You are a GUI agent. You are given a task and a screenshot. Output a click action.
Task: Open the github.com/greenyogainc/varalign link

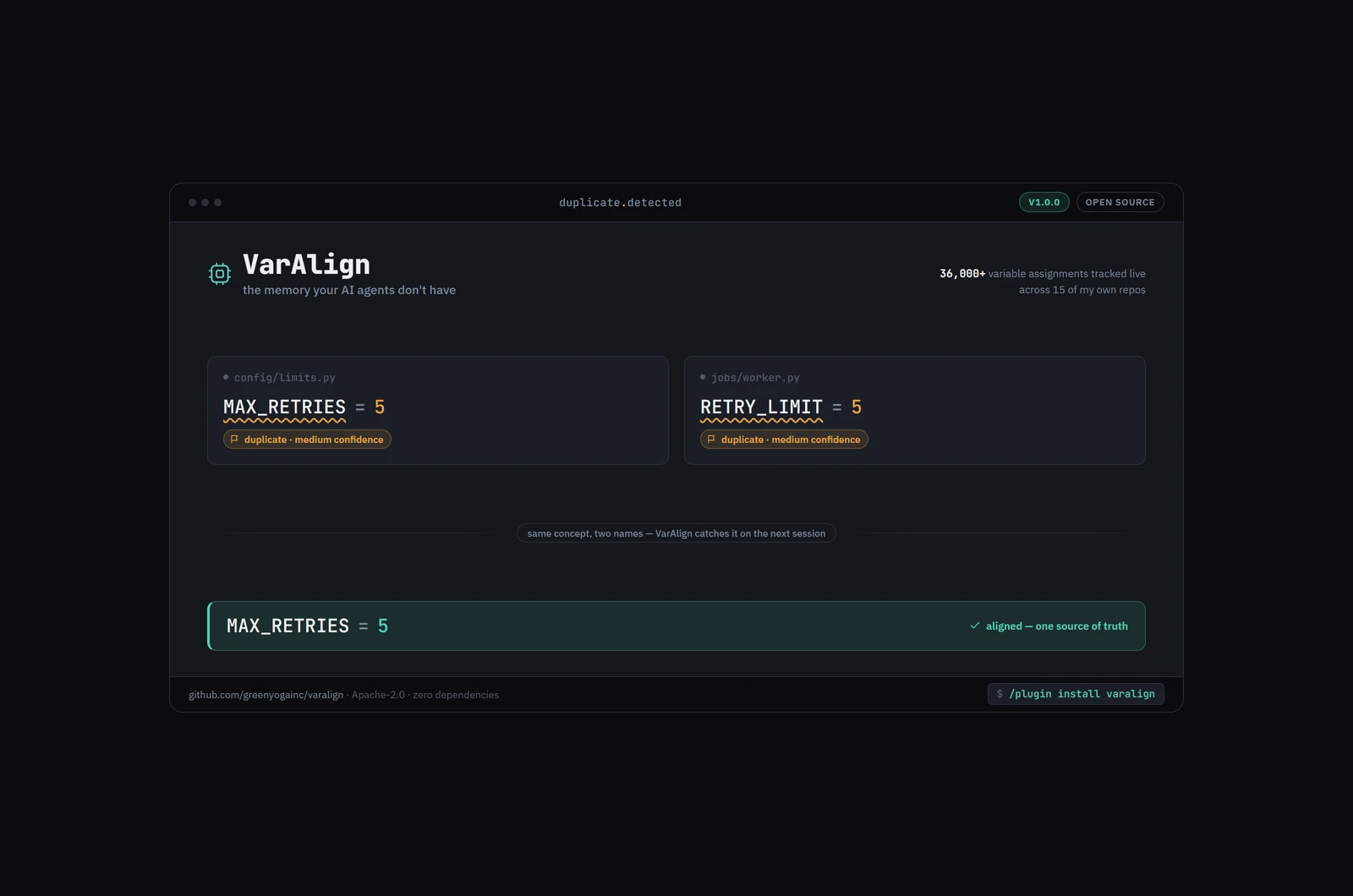pos(266,695)
